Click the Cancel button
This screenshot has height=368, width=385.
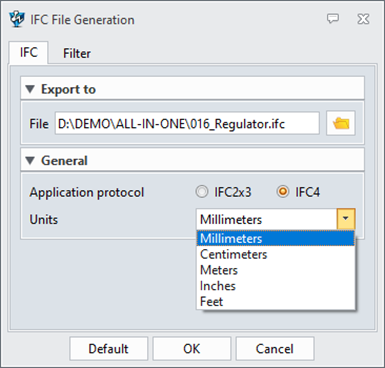[275, 349]
